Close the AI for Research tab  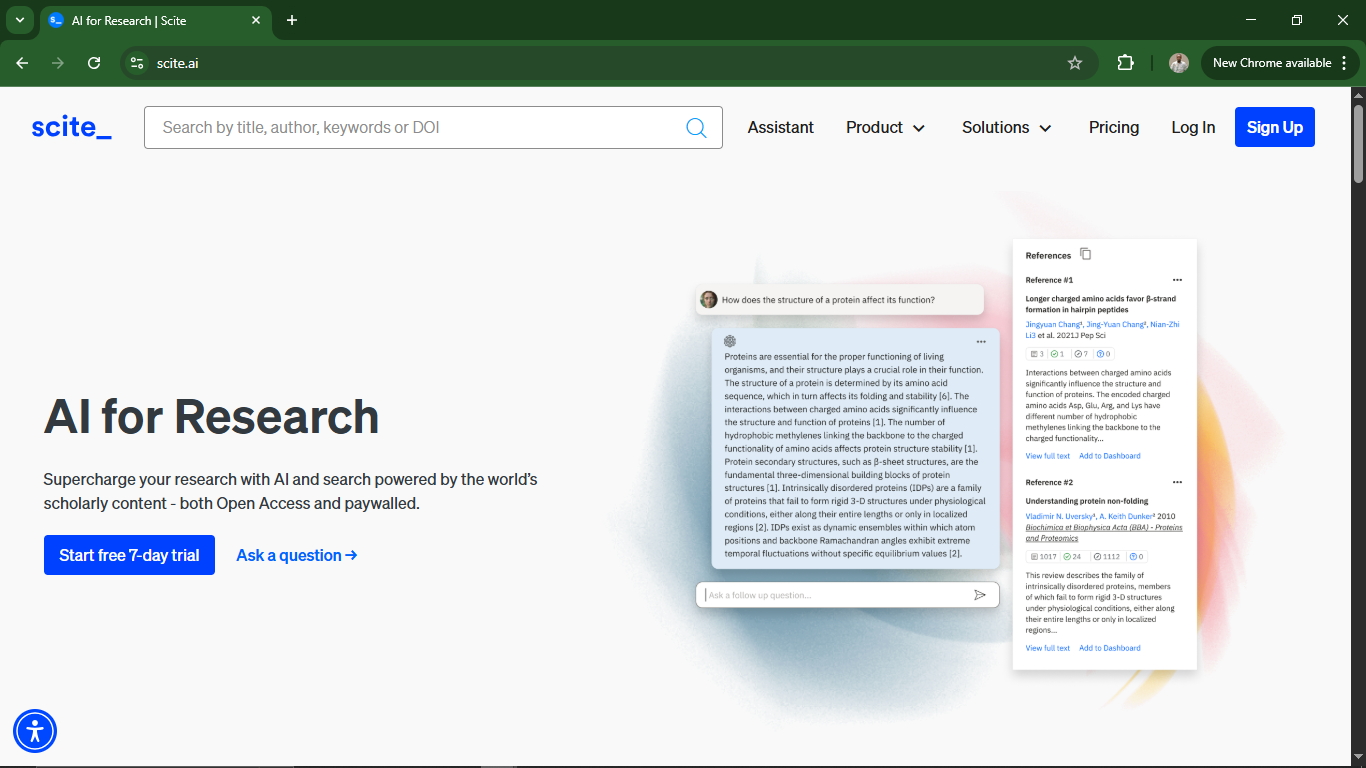click(256, 20)
